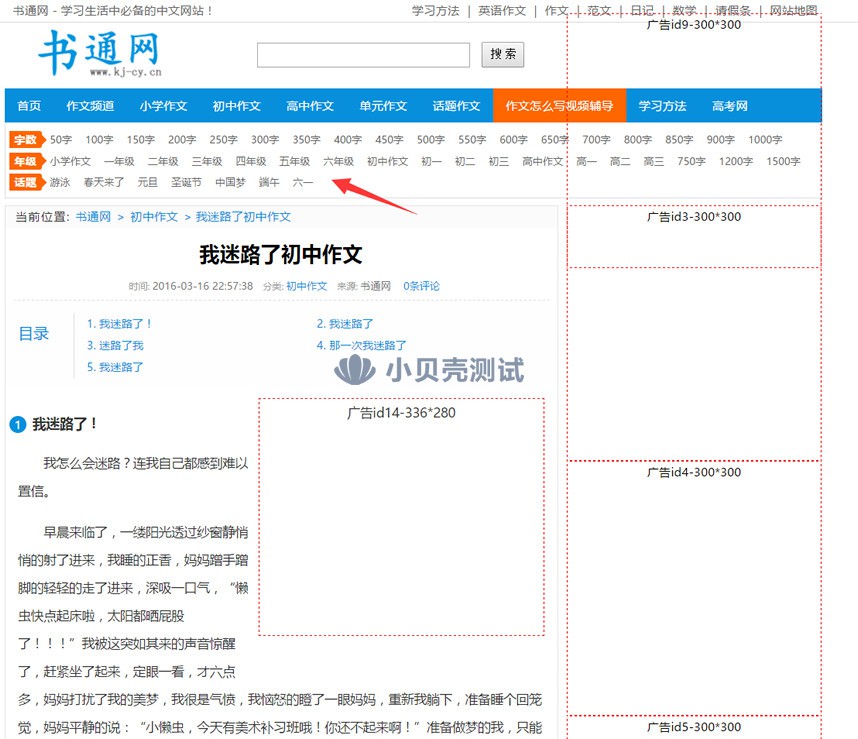Focus the search text box

point(363,55)
